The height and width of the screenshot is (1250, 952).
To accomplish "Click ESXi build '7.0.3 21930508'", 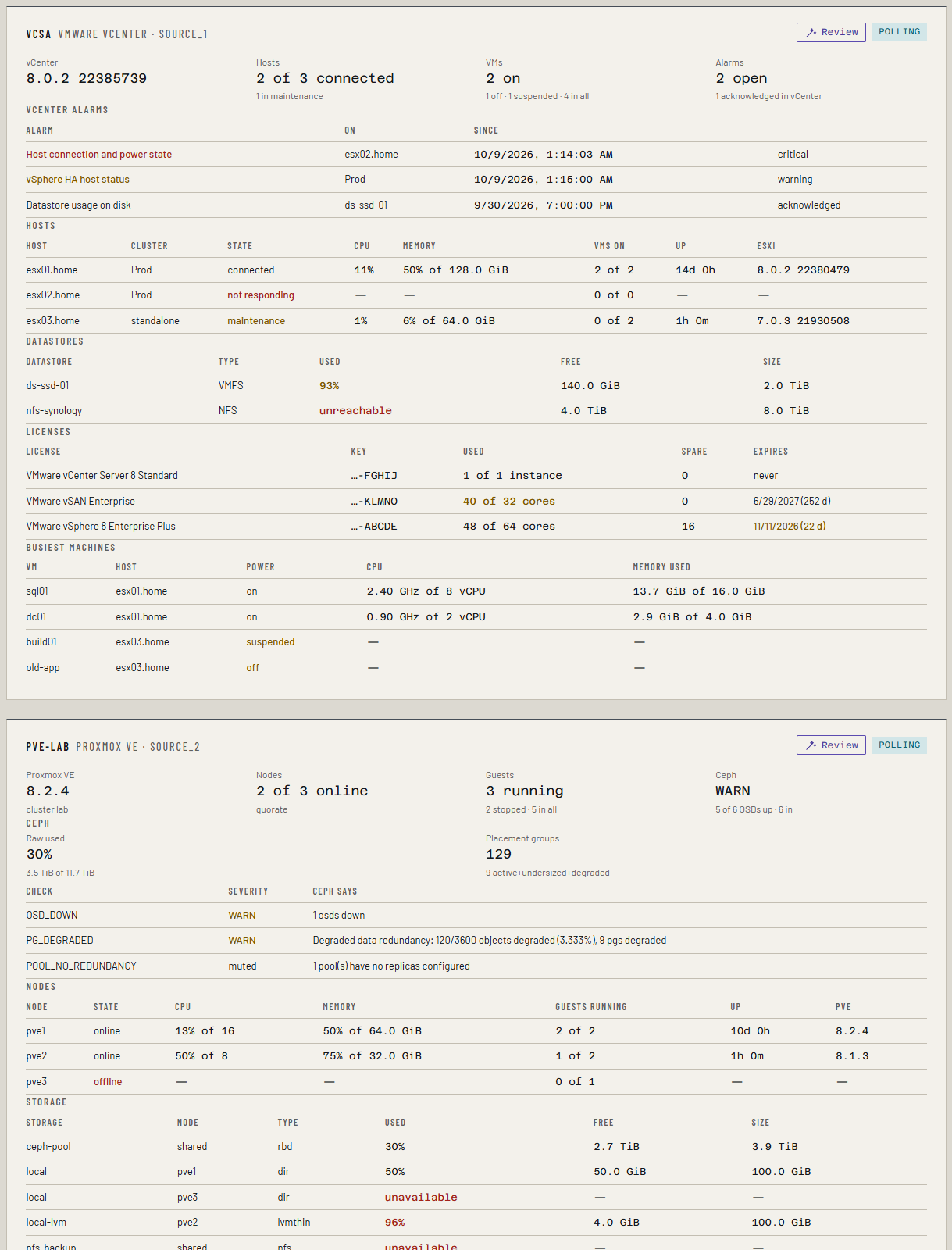I will 803,321.
